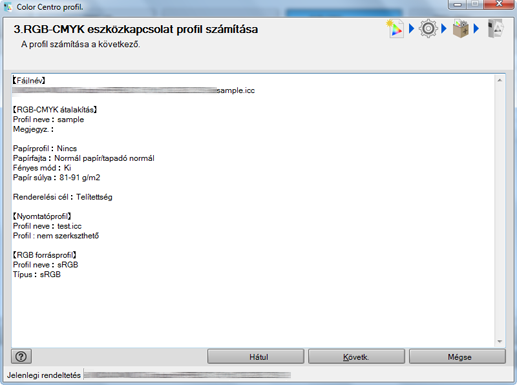Click the '3.RGB-CMYK eszközkapcsolat profil számítása' title
Screen dimensions: 517x385
[136, 29]
